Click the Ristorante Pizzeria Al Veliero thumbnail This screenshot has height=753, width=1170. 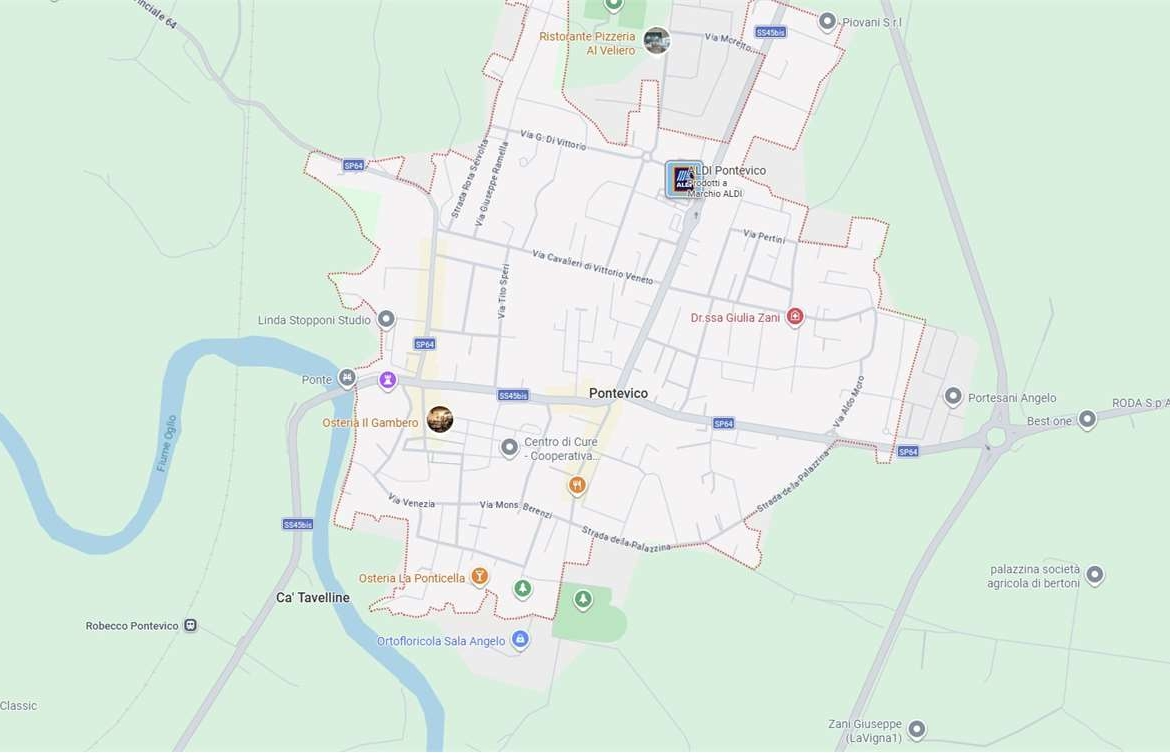click(x=657, y=40)
